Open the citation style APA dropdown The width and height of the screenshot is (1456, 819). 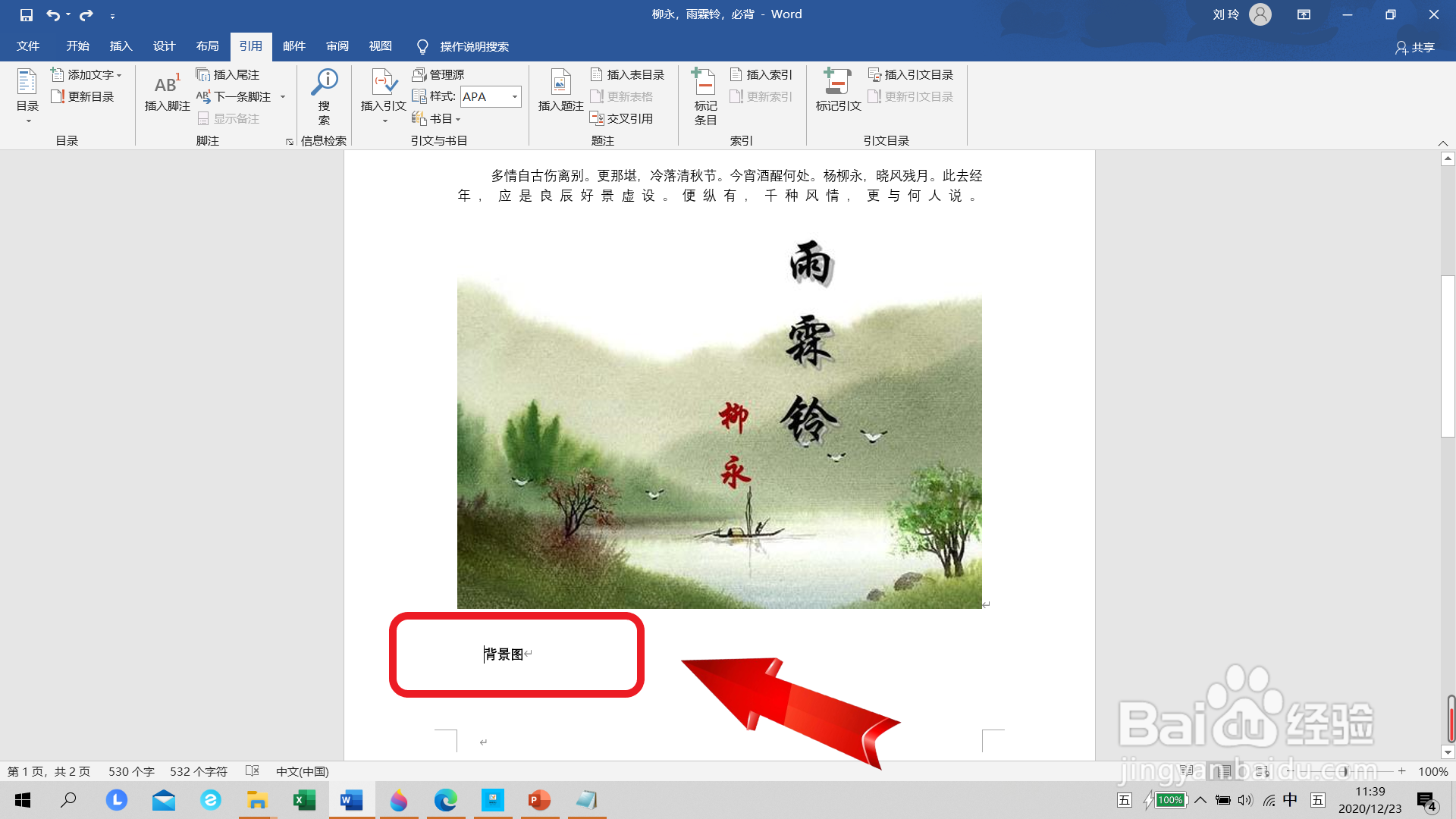(x=515, y=96)
